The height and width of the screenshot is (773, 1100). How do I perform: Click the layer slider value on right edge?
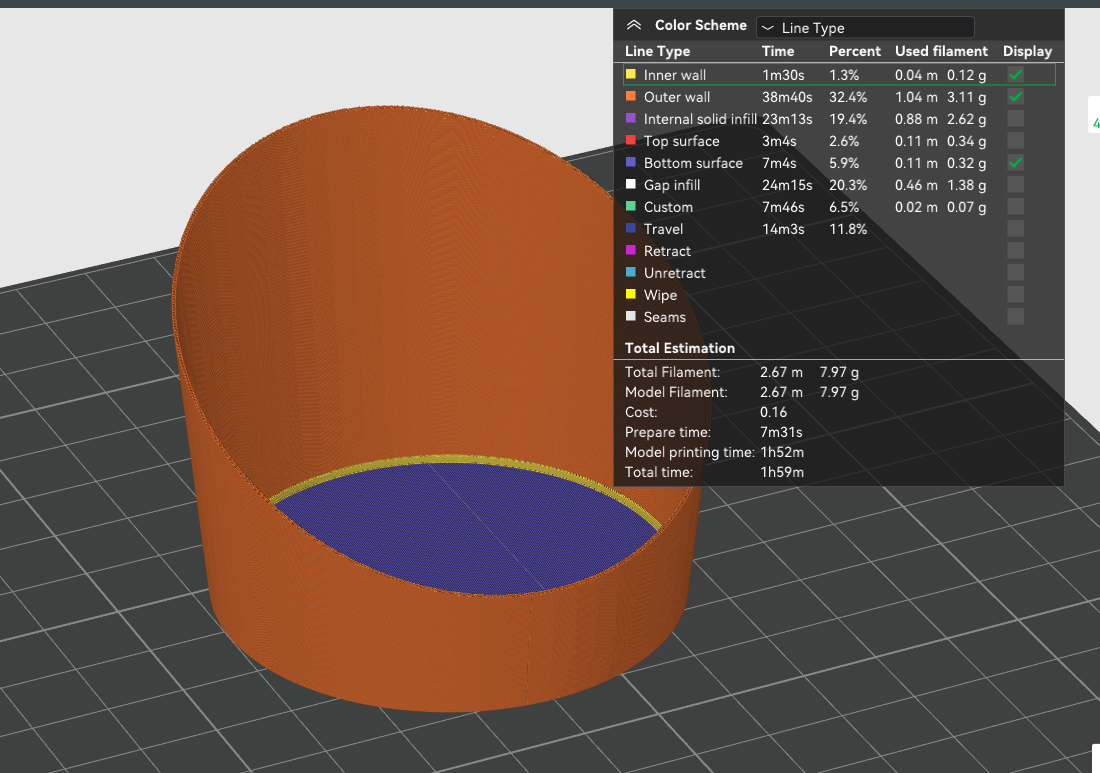pos(1096,124)
